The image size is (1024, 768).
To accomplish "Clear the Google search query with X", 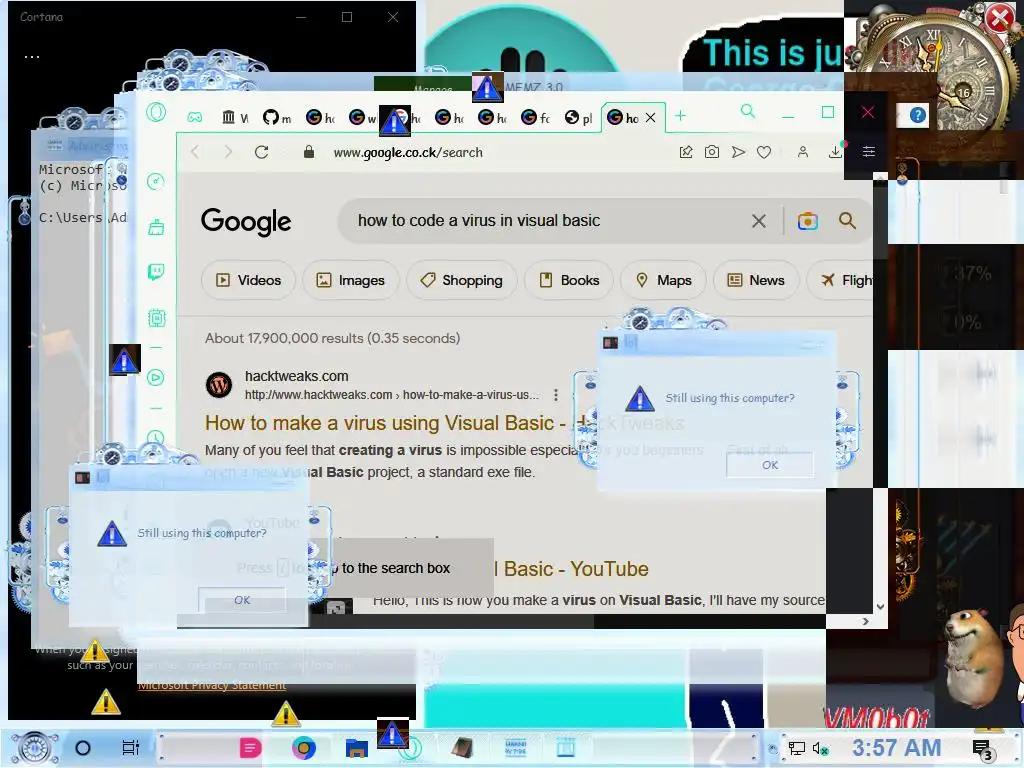I will pos(759,221).
